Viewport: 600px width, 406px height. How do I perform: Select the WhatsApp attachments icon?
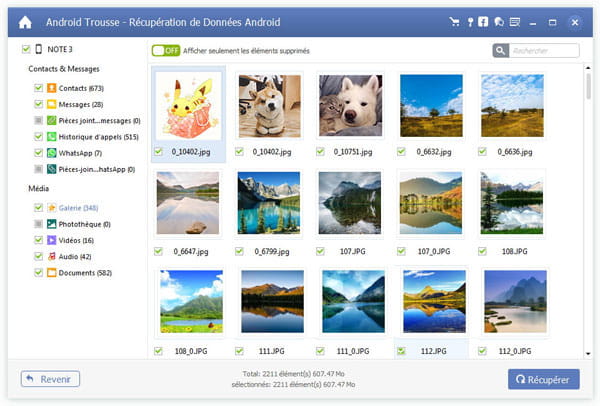coord(51,169)
